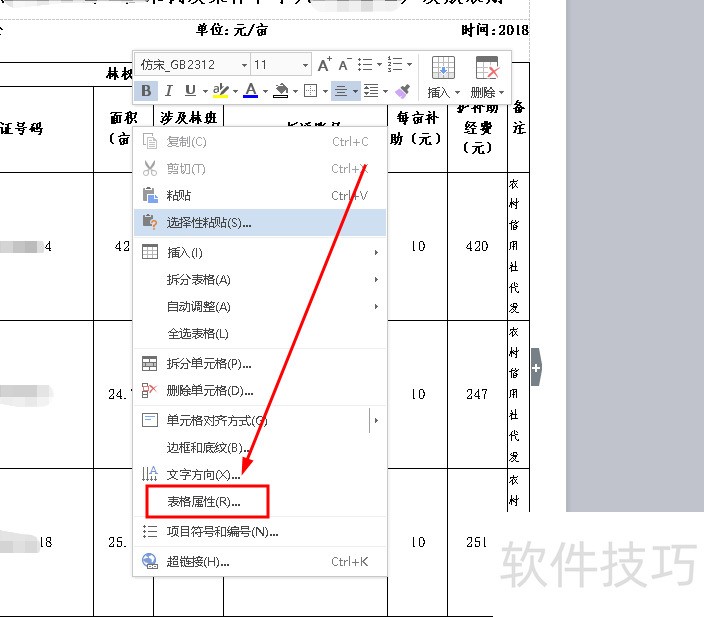Screen dimensions: 704x617
Task: Click the borders icon
Action: point(311,91)
